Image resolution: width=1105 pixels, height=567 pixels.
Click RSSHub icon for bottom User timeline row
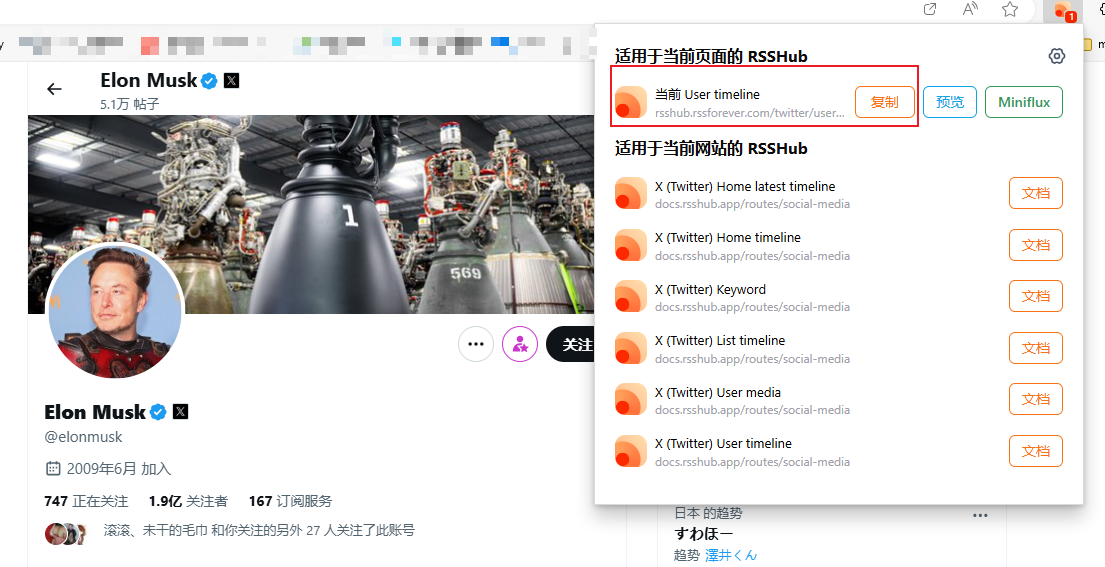click(631, 451)
